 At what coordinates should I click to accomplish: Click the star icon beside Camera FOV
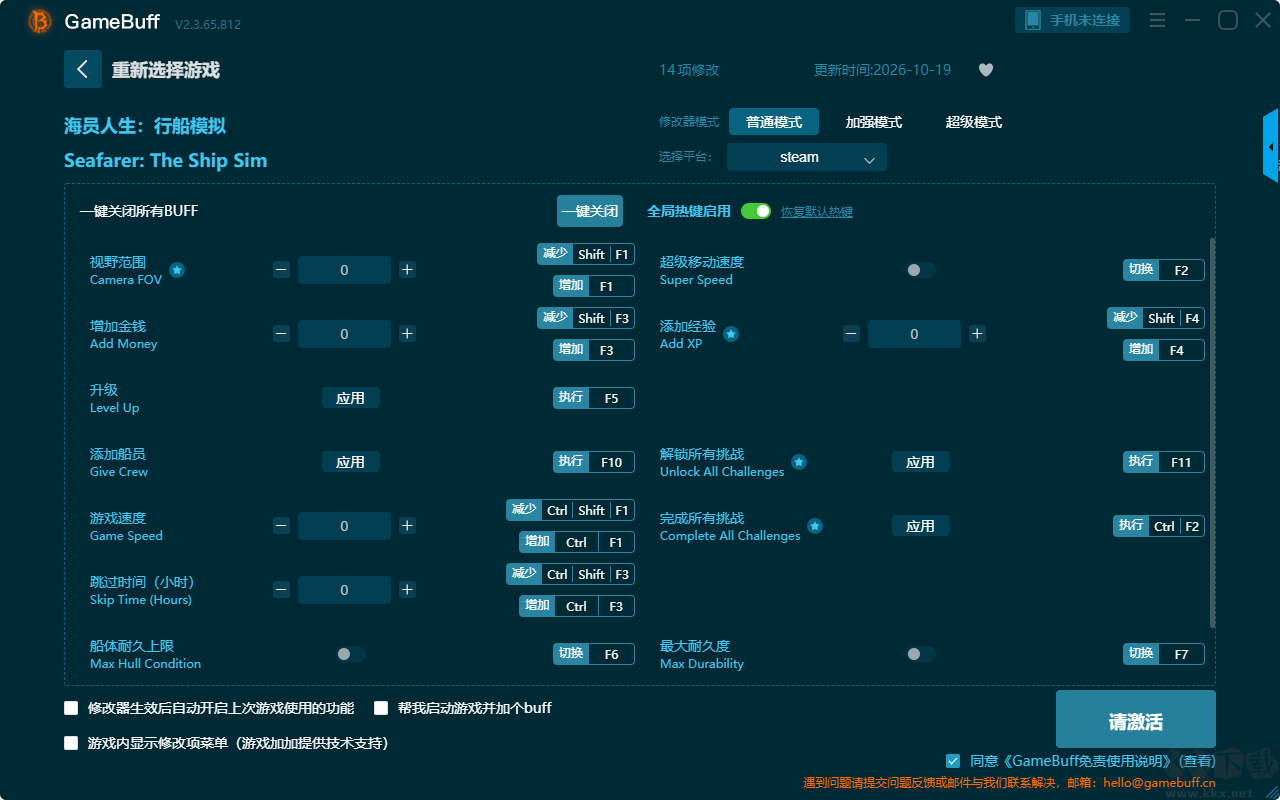pos(177,270)
